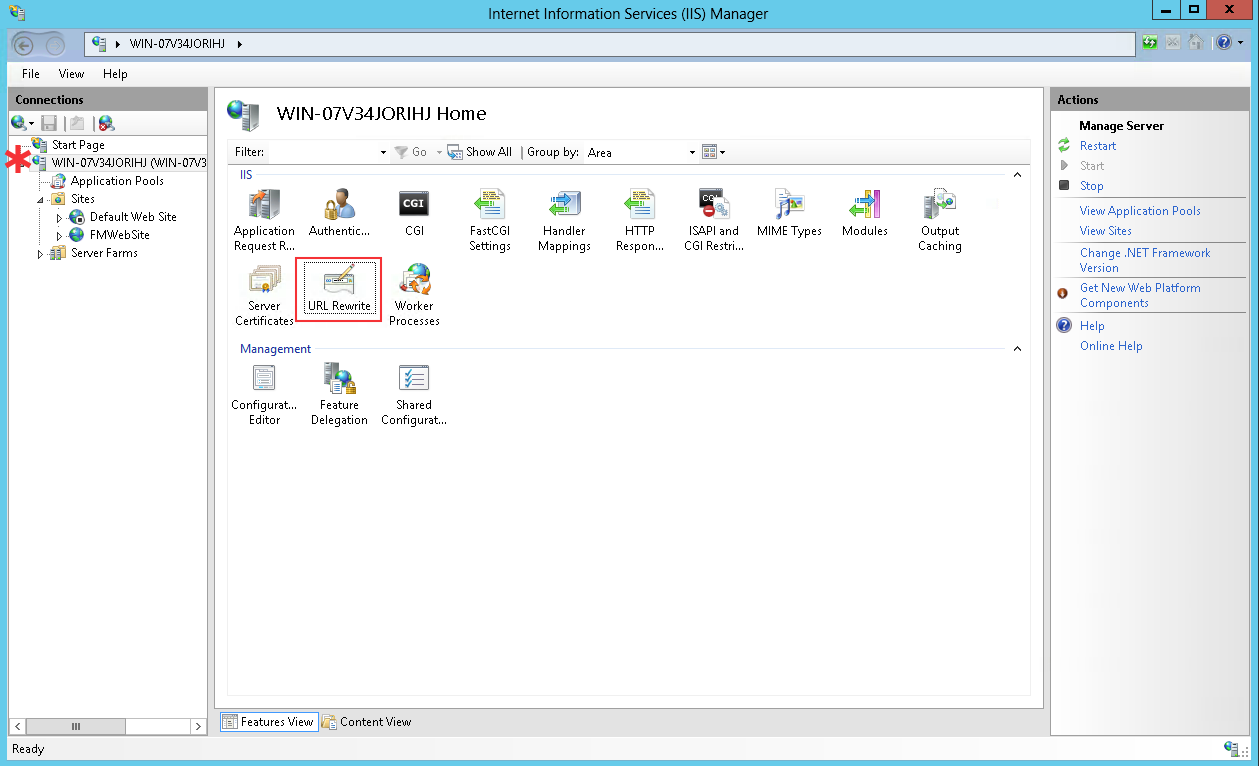Viewport: 1259px width, 766px height.
Task: Click the status bar network icon
Action: click(x=1232, y=748)
